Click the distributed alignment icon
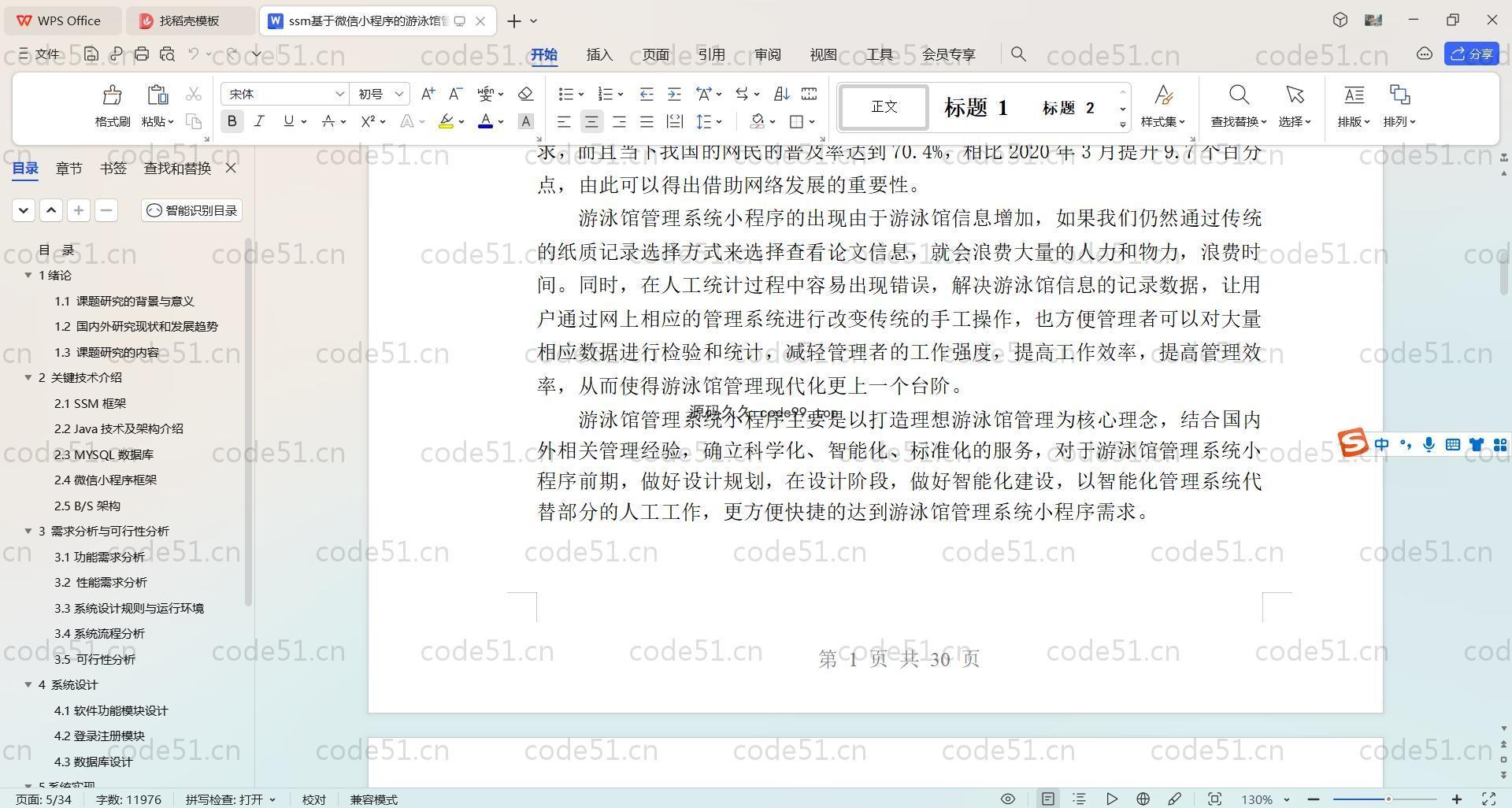Image resolution: width=1512 pixels, height=808 pixels. [674, 121]
